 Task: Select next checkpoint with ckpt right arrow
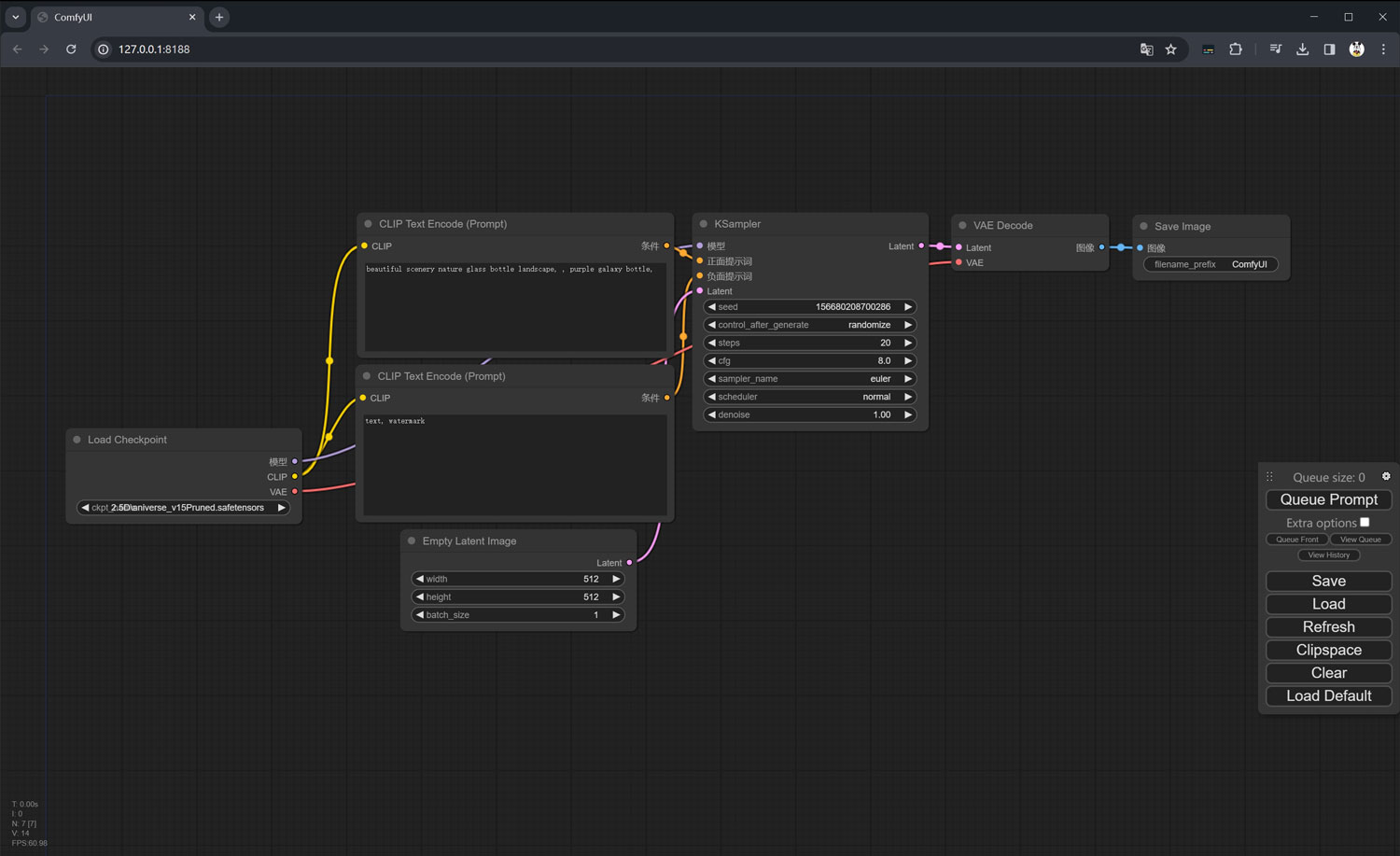pos(281,508)
